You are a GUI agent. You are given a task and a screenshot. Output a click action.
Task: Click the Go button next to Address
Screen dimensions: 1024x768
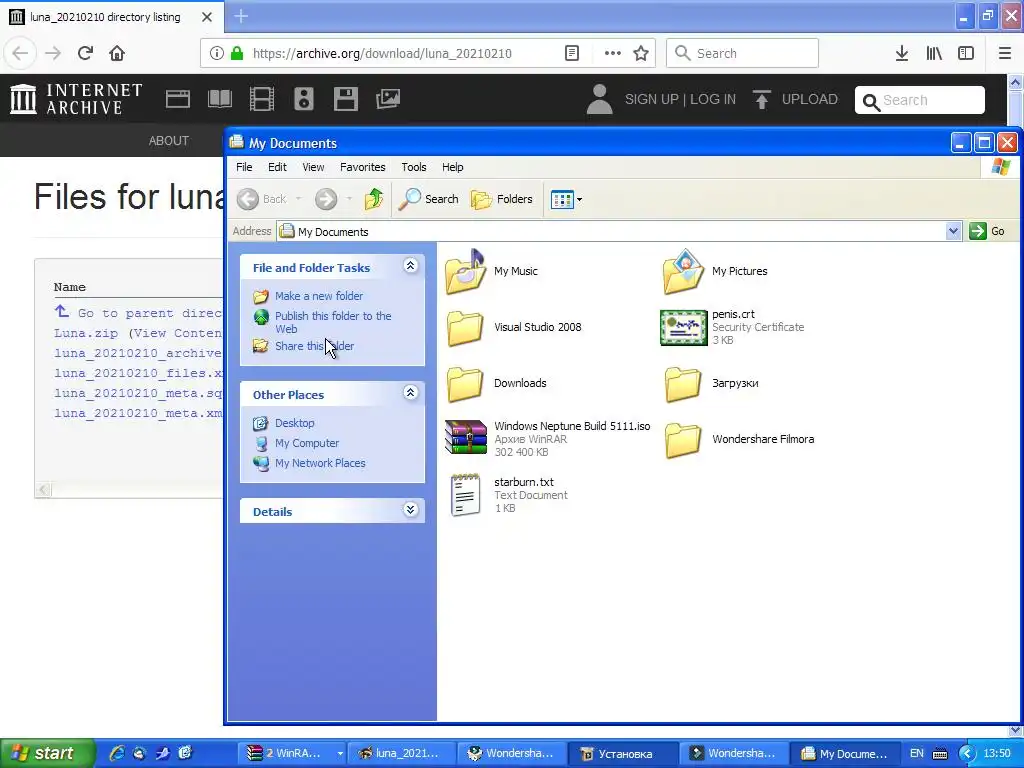tap(987, 231)
